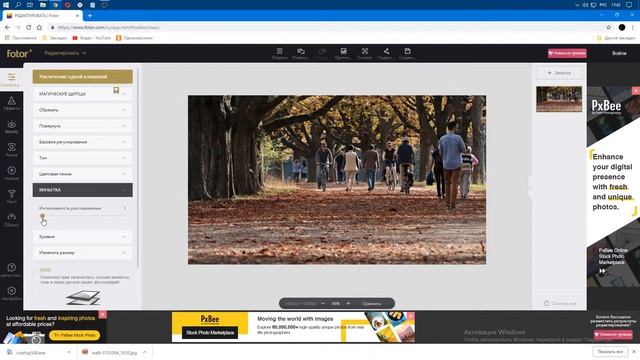The width and height of the screenshot is (640, 360).
Task: Open the YouTube bookmark in bookmarks bar
Action: 91,38
